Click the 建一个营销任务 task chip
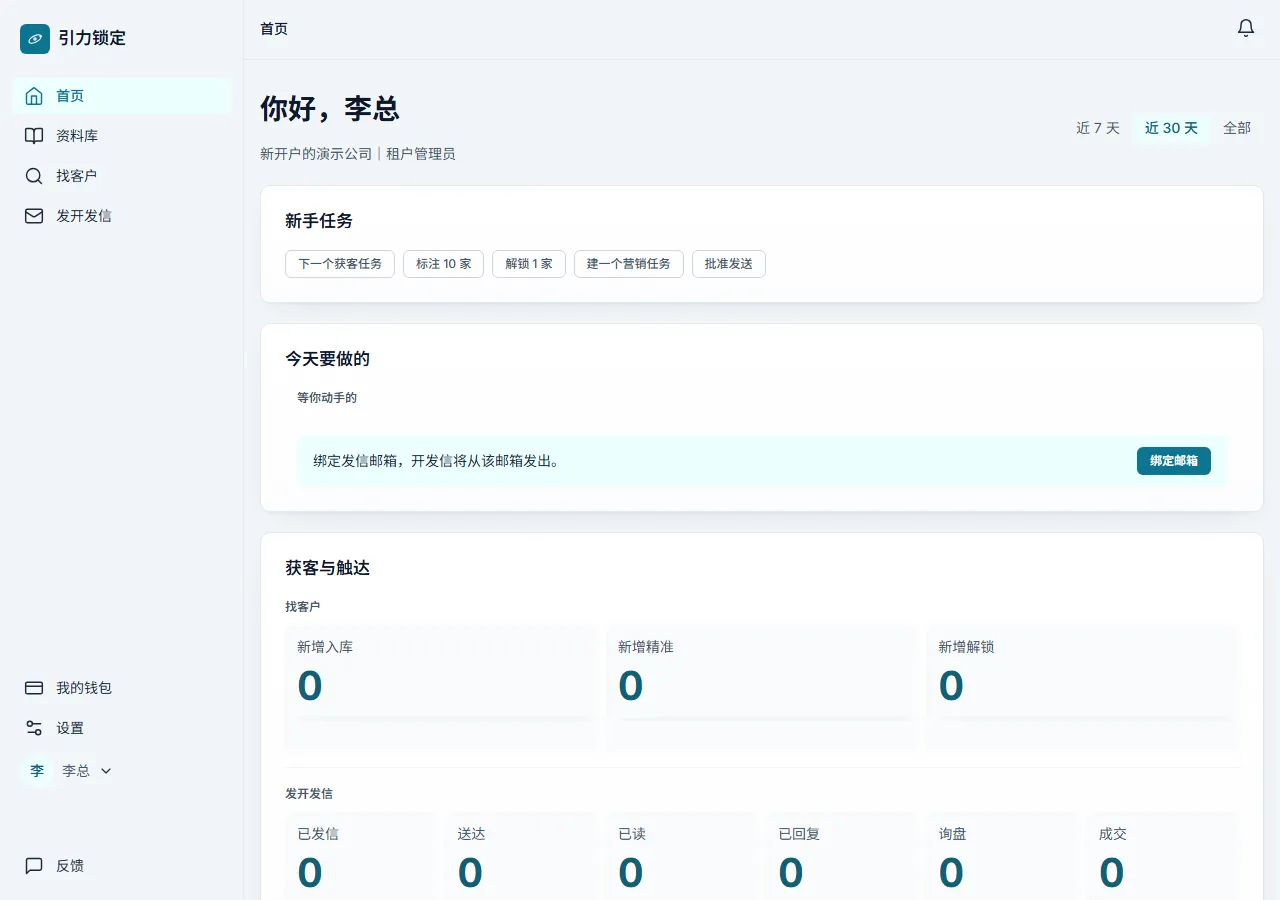1280x900 pixels. [629, 264]
